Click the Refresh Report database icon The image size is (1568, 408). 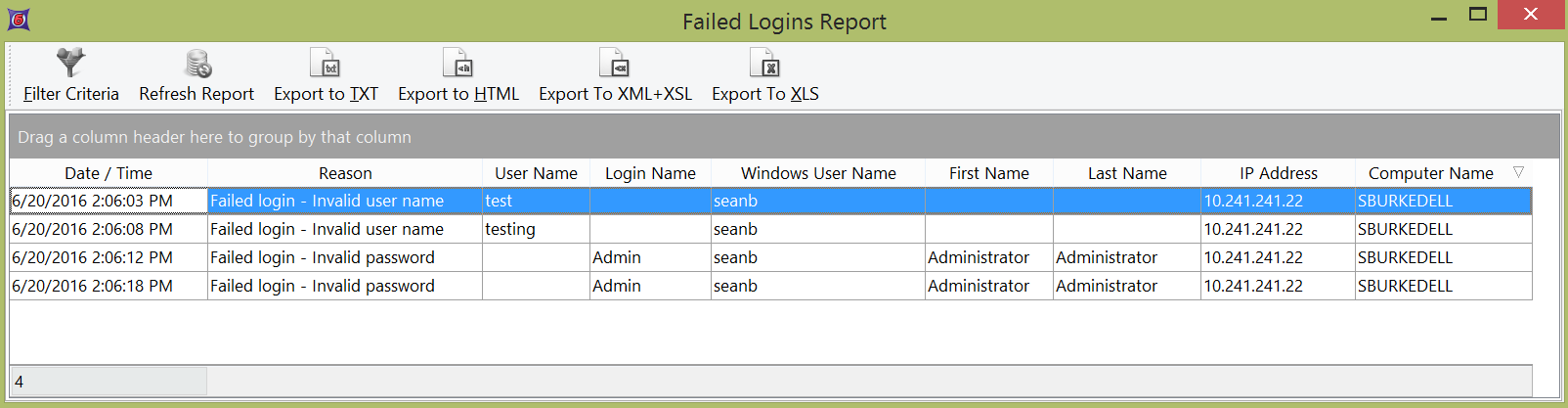(197, 64)
